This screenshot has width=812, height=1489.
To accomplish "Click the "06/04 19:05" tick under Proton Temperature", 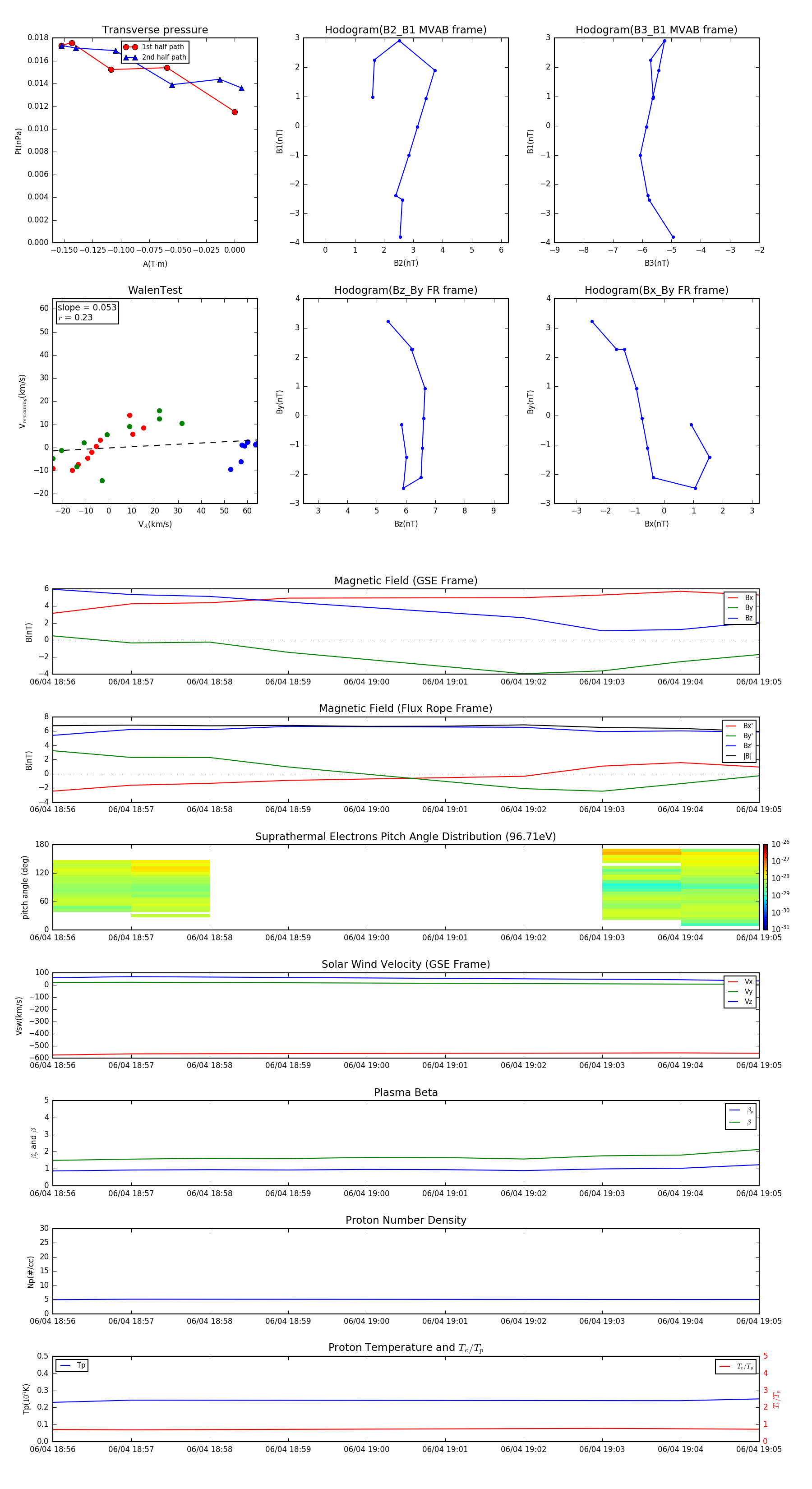I will (x=758, y=1449).
